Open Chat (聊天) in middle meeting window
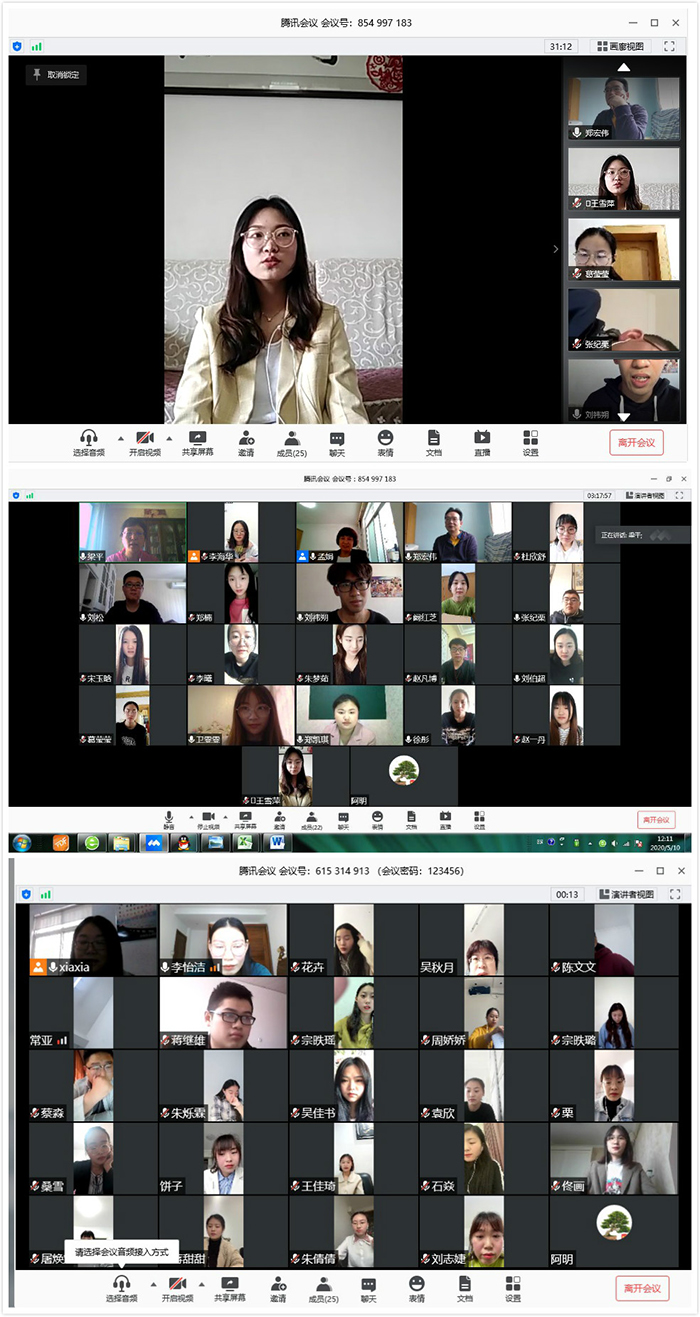Viewport: 700px width, 1317px height. (344, 821)
